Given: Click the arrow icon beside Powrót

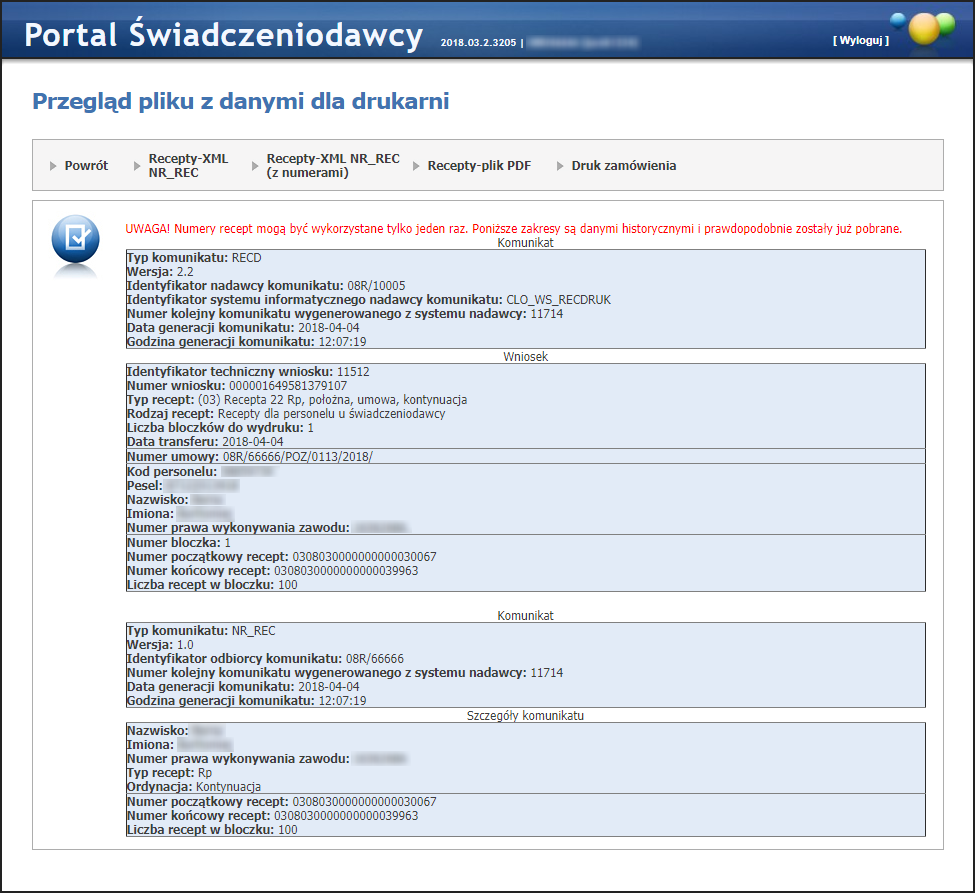Looking at the screenshot, I should coord(53,166).
